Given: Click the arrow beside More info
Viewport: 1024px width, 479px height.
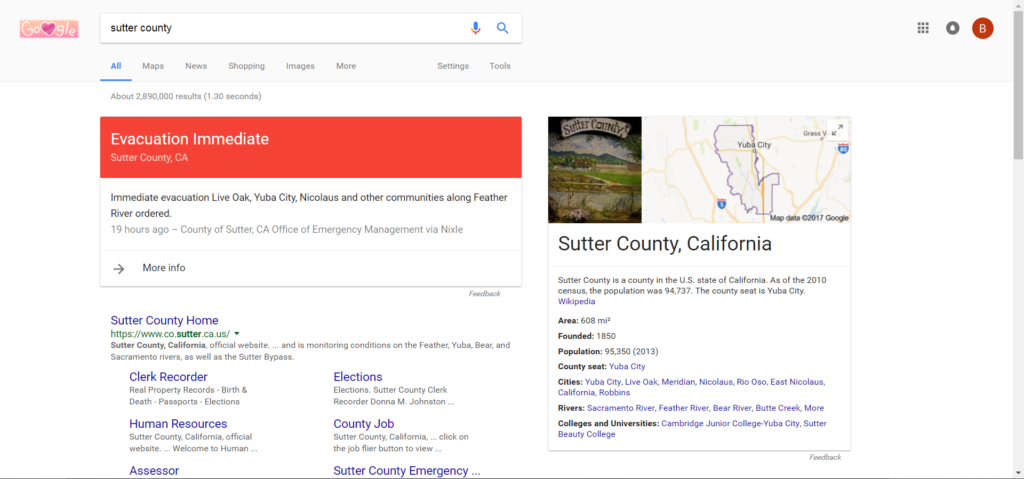Looking at the screenshot, I should [118, 269].
